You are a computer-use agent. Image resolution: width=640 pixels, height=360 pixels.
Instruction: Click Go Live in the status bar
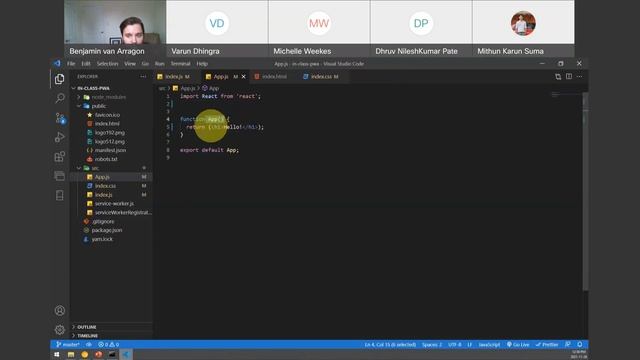[x=518, y=344]
